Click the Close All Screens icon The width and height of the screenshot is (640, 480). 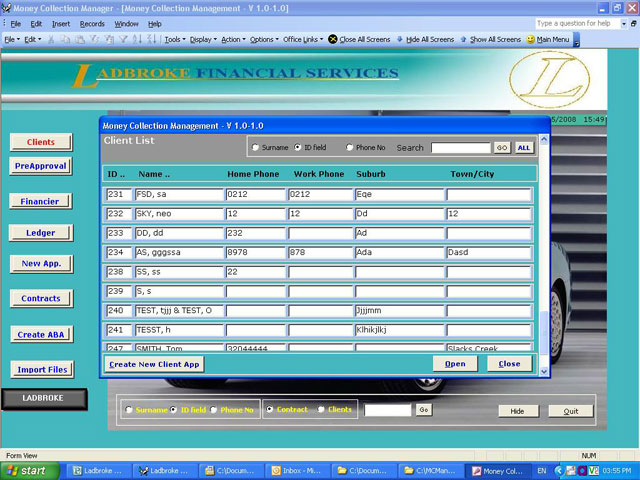tap(333, 39)
